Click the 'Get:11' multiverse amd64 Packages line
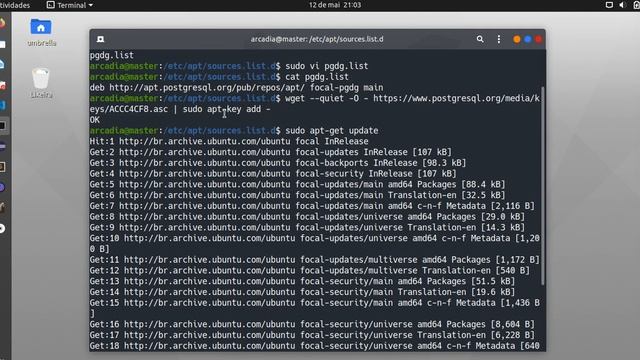Viewport: 640px width, 360px height. click(x=314, y=260)
